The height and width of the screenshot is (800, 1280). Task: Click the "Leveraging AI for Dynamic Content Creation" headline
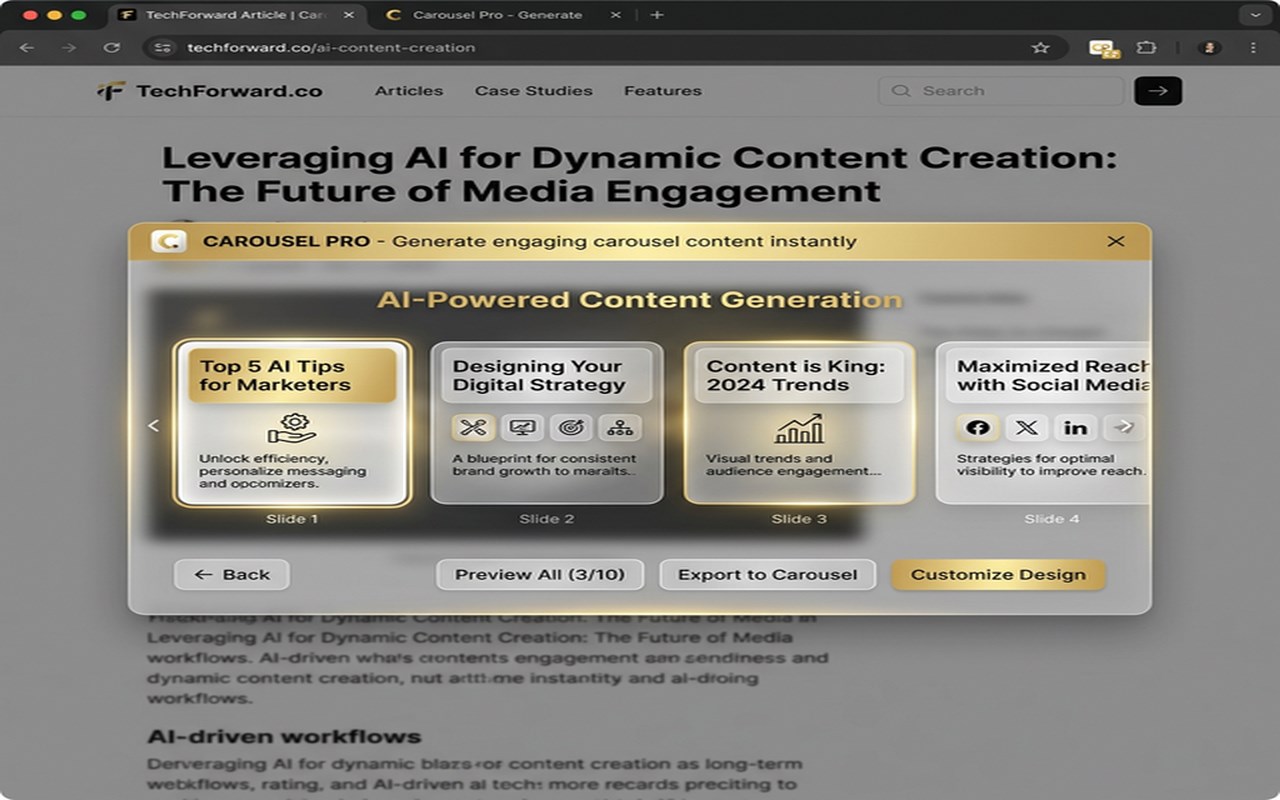[x=639, y=174]
